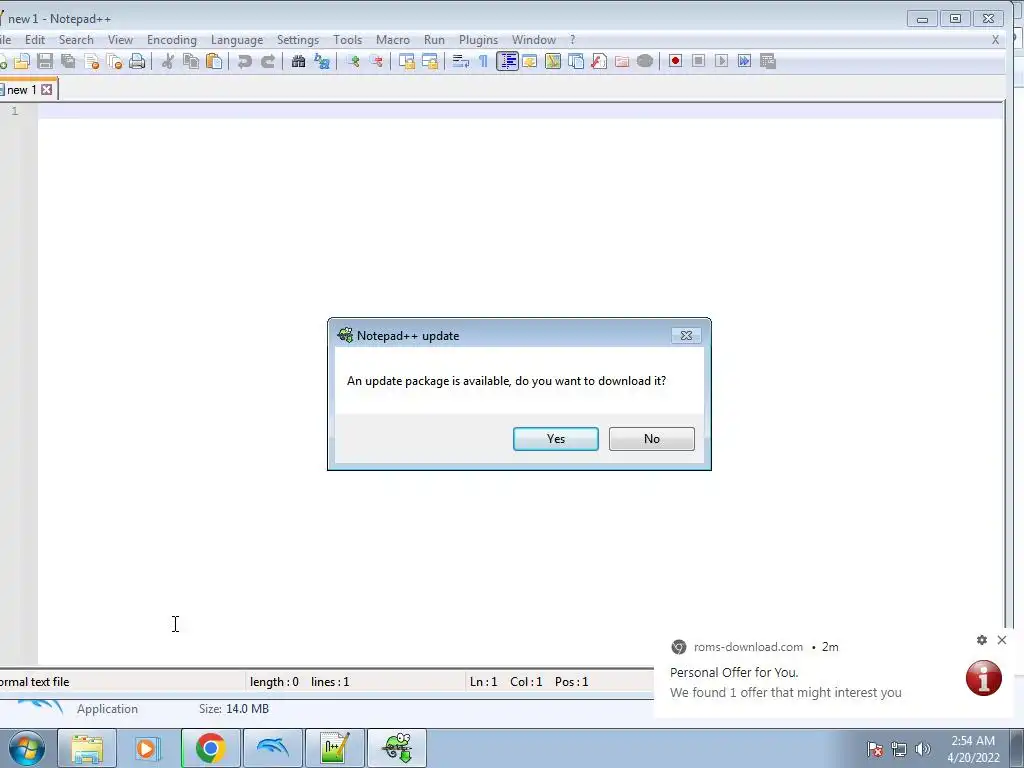
Task: Click the Redo arrow icon
Action: [x=268, y=61]
